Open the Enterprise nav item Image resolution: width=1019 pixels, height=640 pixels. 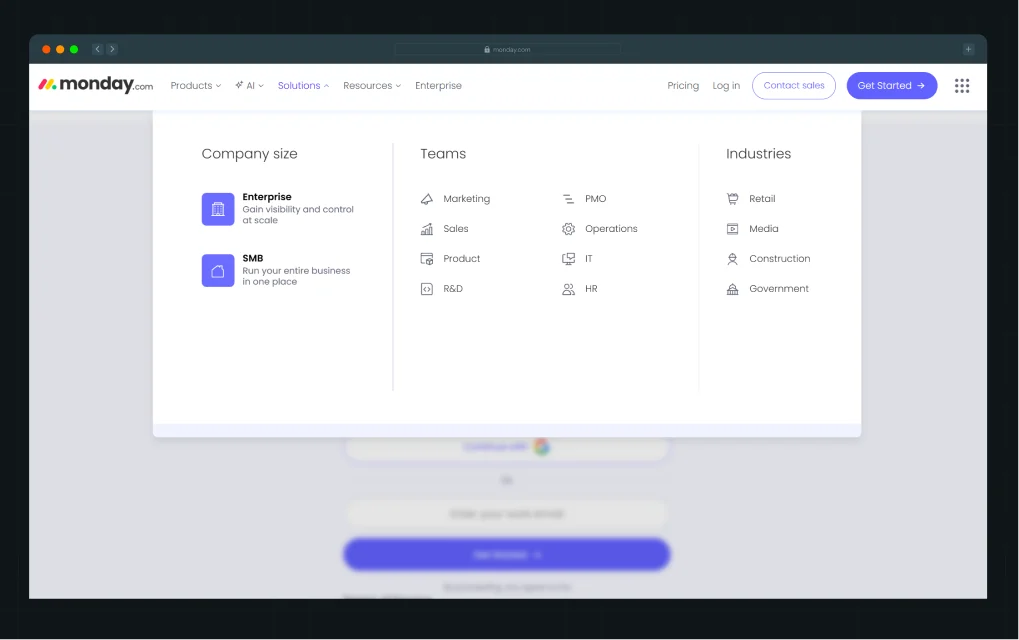pos(438,86)
